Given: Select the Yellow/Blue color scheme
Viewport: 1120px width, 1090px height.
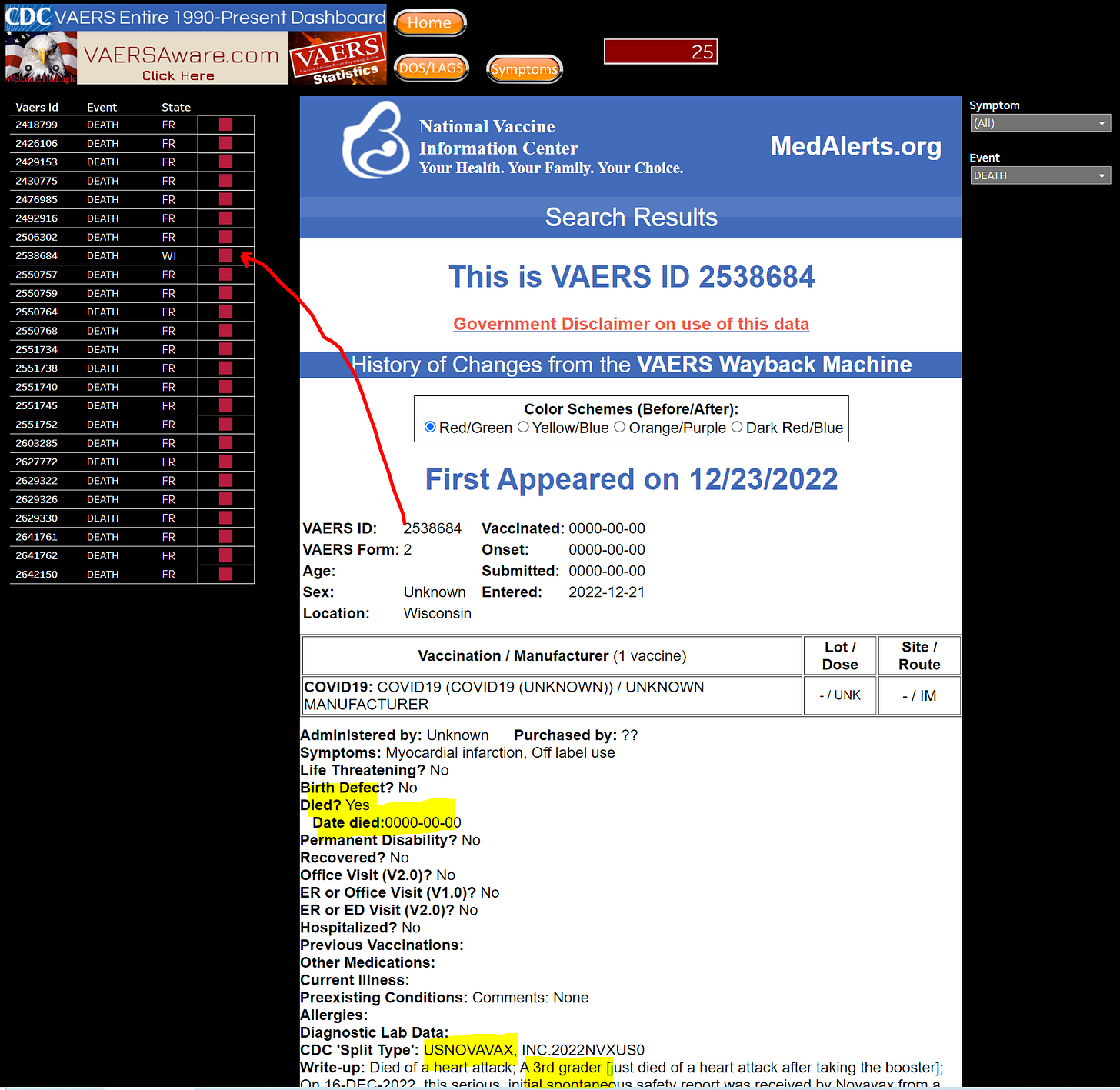Looking at the screenshot, I should point(523,427).
